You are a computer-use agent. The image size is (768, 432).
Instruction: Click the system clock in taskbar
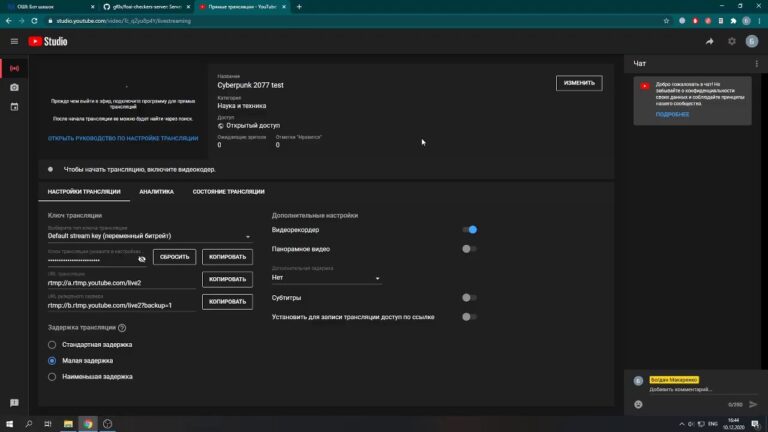click(733, 424)
